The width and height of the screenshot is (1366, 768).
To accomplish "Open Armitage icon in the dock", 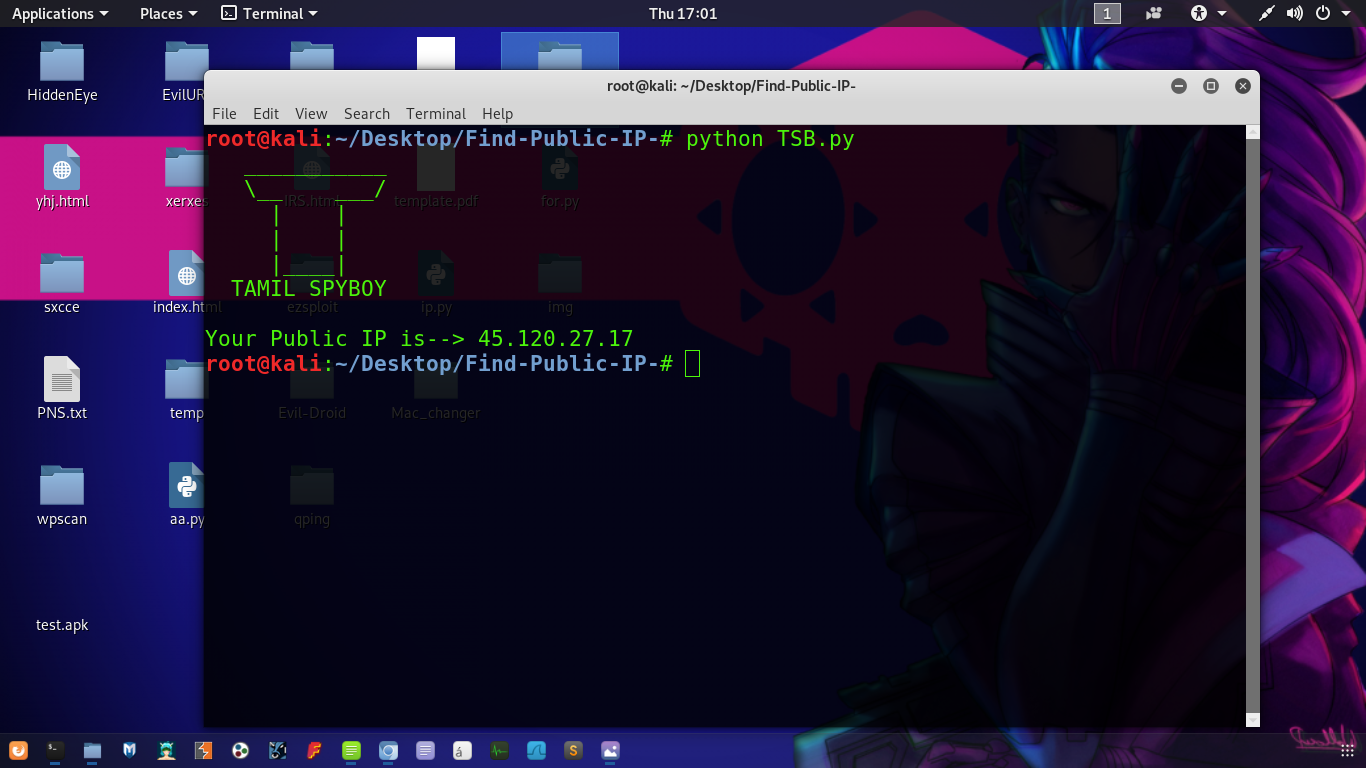I will pos(166,750).
